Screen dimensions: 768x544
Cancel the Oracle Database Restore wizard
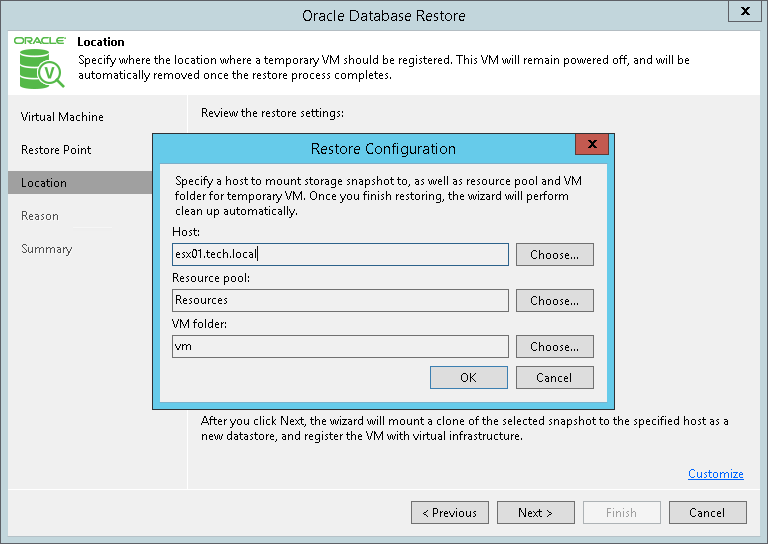[707, 513]
